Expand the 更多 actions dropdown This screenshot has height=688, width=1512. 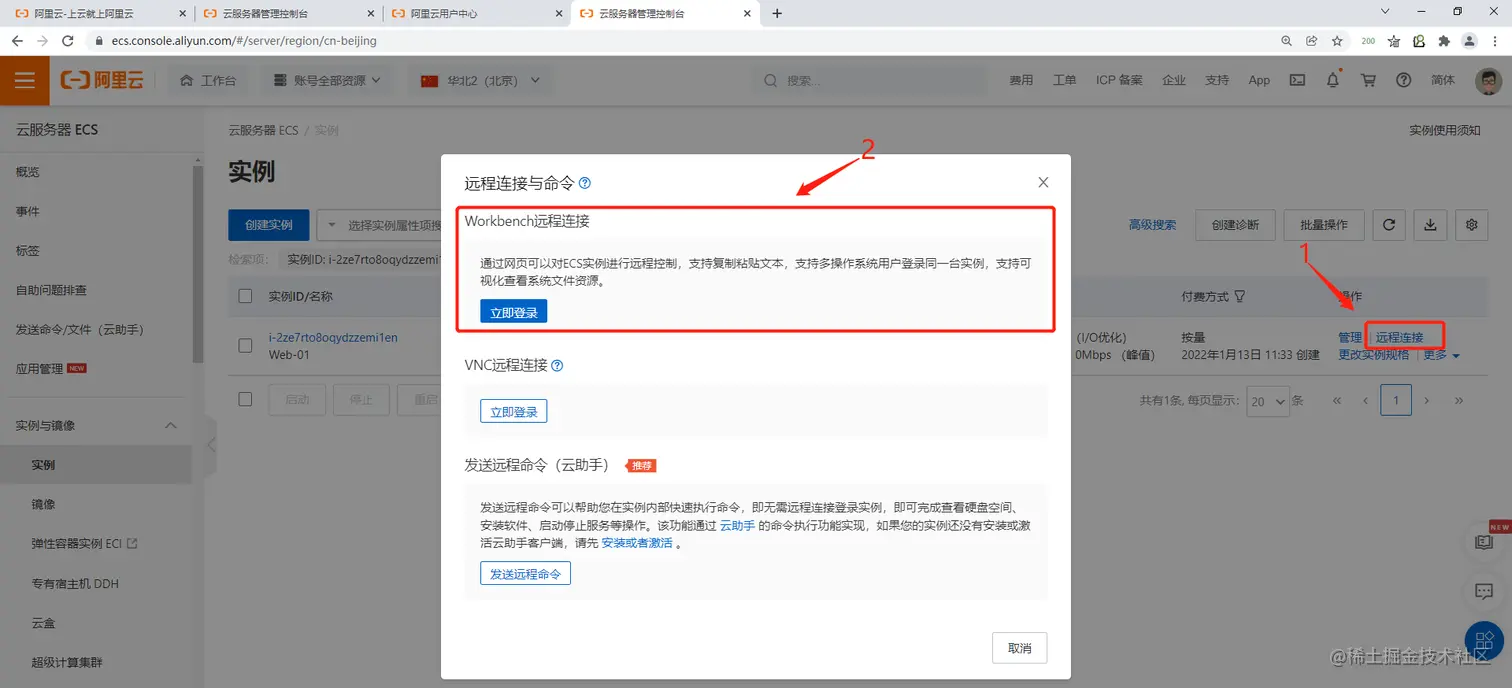point(1441,355)
